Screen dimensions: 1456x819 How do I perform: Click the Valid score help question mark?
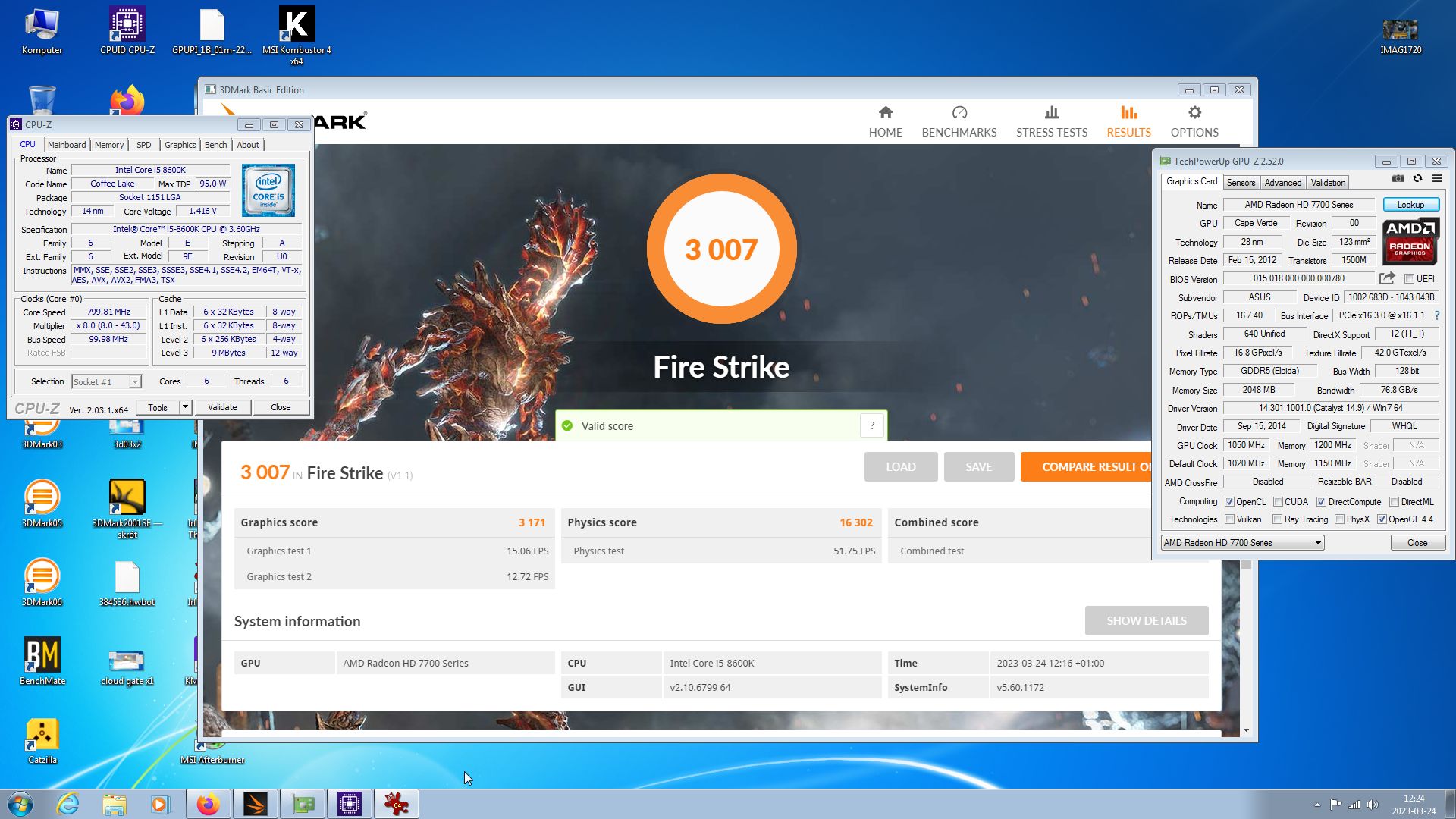click(x=872, y=425)
